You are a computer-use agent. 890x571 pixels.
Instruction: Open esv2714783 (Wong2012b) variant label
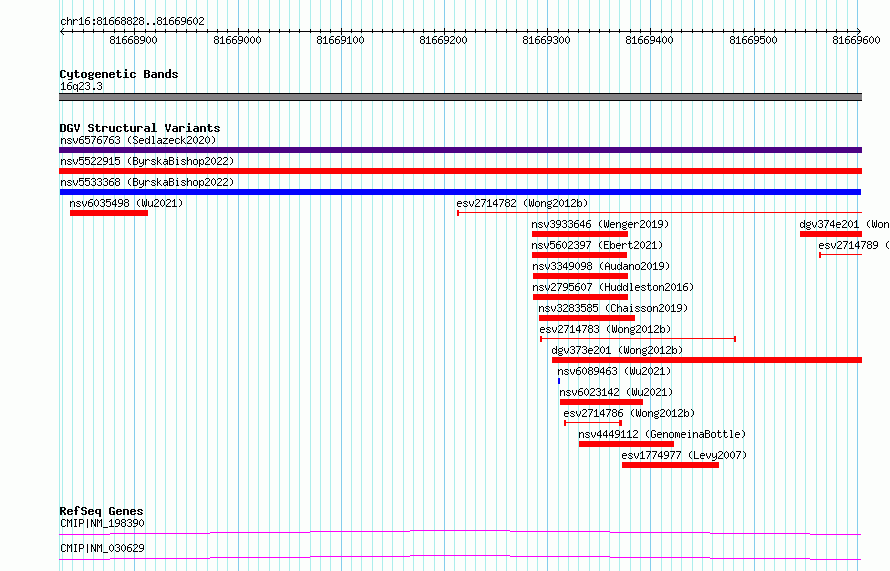coord(605,329)
